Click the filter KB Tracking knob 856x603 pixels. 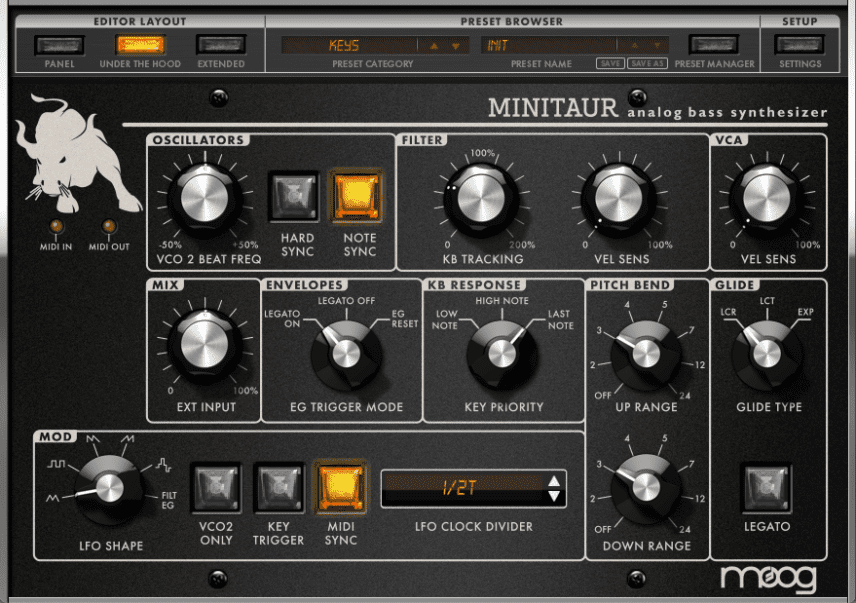tap(481, 199)
